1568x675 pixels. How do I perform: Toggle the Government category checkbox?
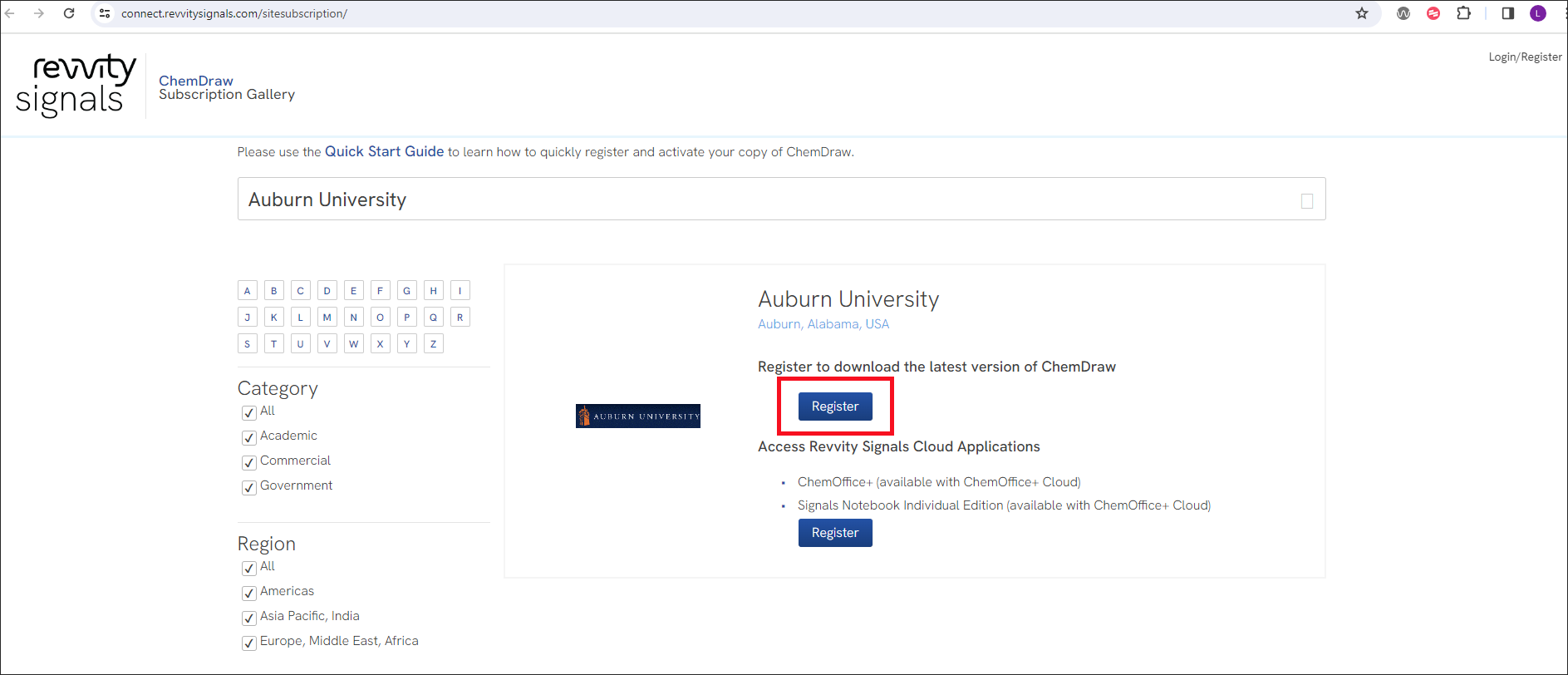(248, 487)
